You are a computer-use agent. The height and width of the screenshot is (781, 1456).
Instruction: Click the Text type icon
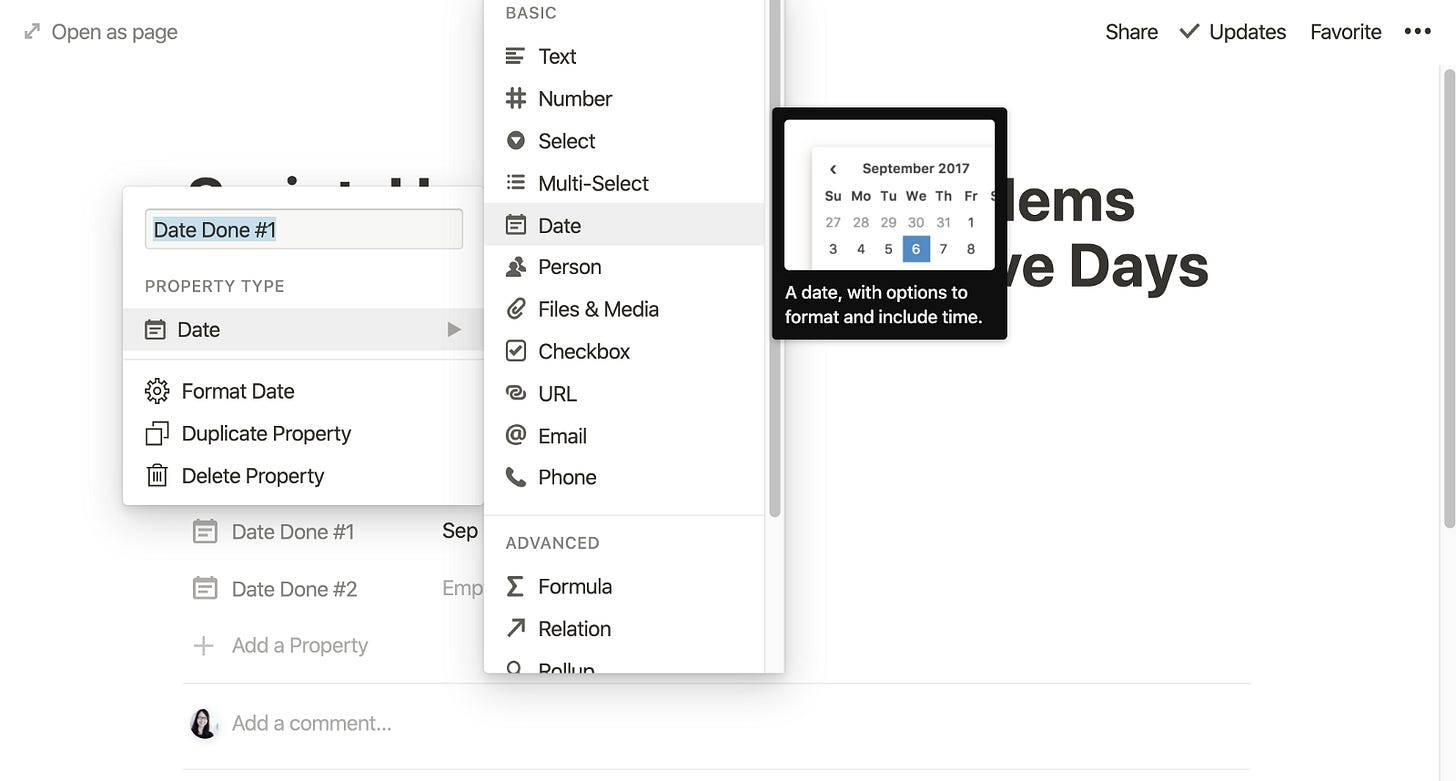(x=515, y=56)
